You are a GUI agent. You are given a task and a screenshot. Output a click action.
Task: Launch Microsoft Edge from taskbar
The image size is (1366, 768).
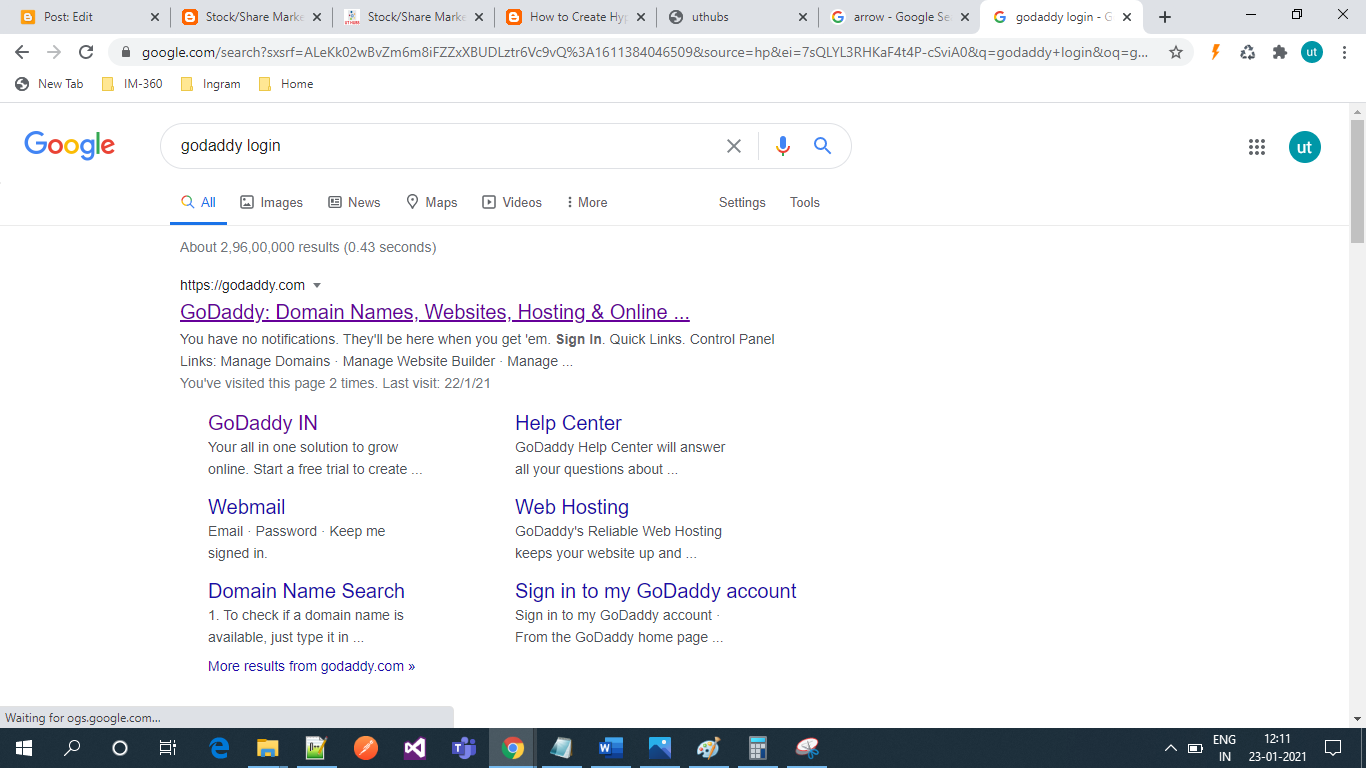(x=219, y=748)
